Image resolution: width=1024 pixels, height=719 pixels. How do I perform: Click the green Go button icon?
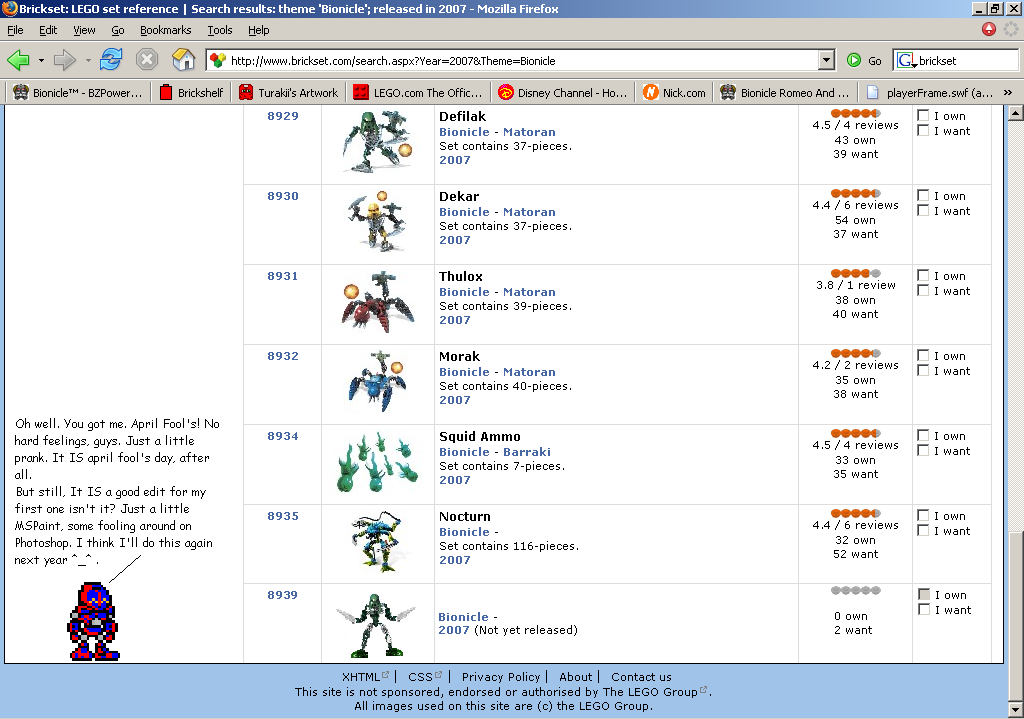tap(854, 60)
